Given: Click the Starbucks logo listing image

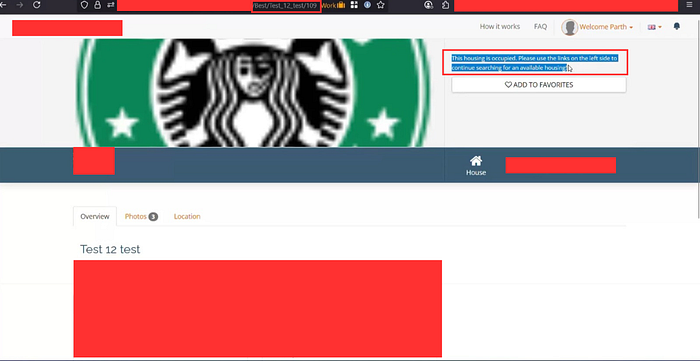Looking at the screenshot, I should (254, 93).
